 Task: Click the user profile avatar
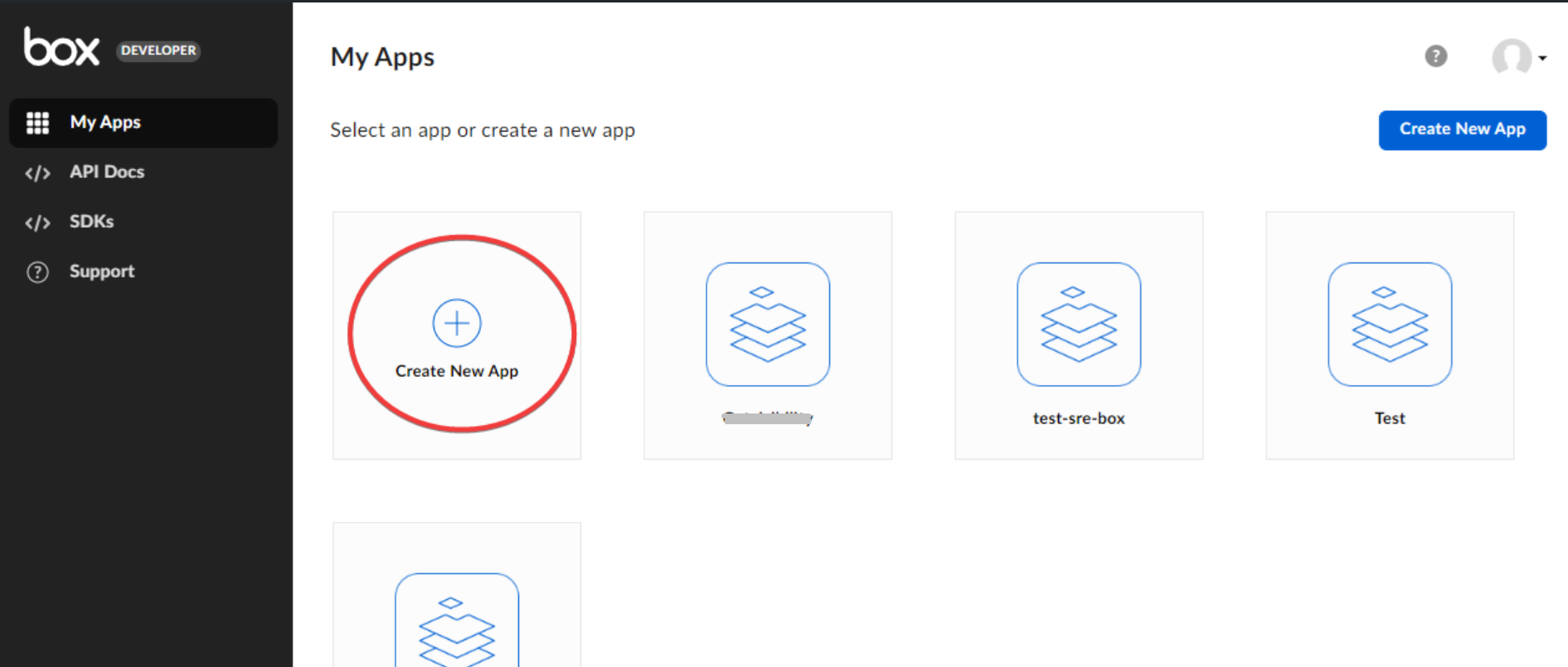point(1511,57)
